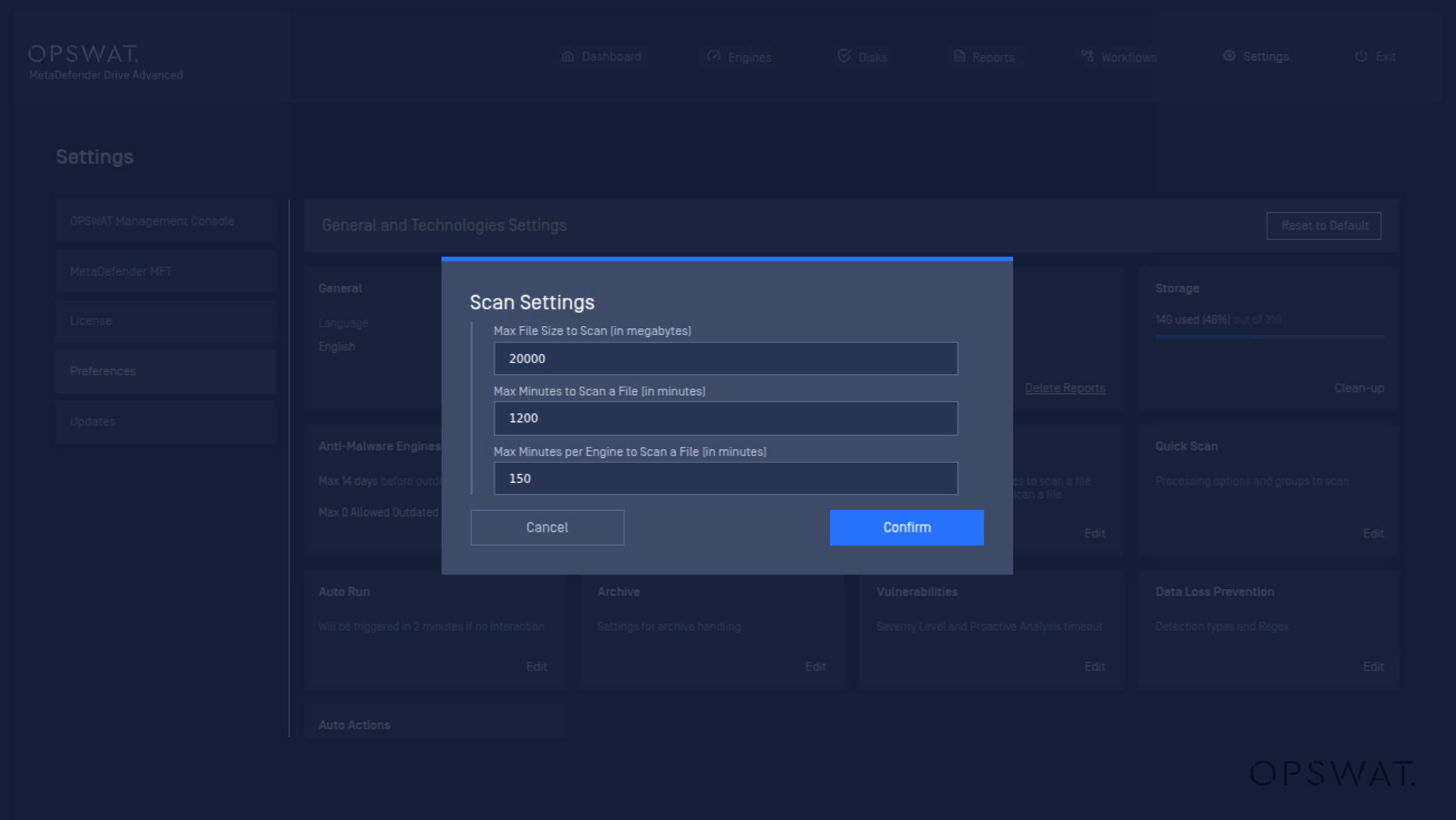
Task: Click the Reports document icon
Action: pyautogui.click(x=959, y=56)
